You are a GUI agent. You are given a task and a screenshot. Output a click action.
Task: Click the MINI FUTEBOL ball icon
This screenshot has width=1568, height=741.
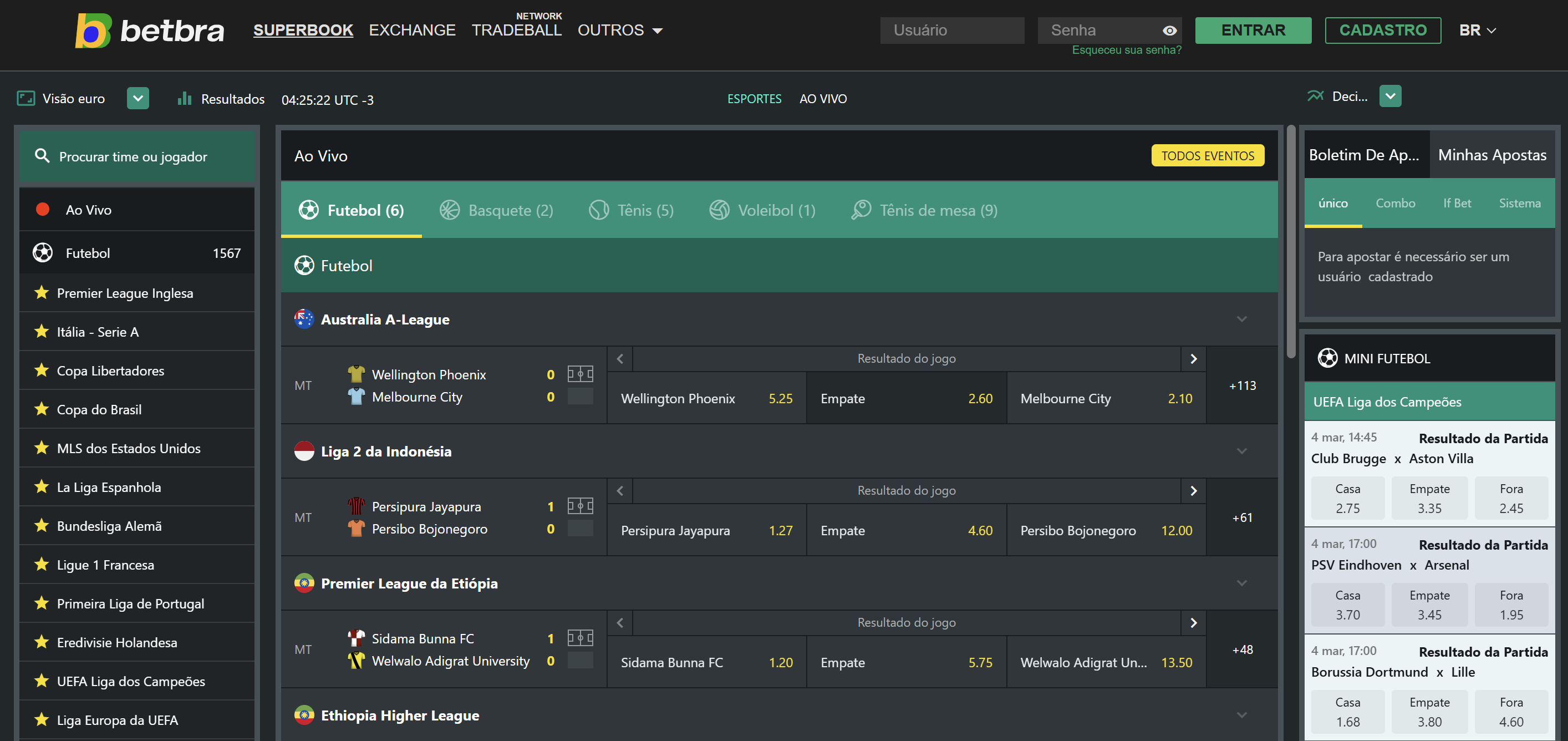tap(1327, 358)
